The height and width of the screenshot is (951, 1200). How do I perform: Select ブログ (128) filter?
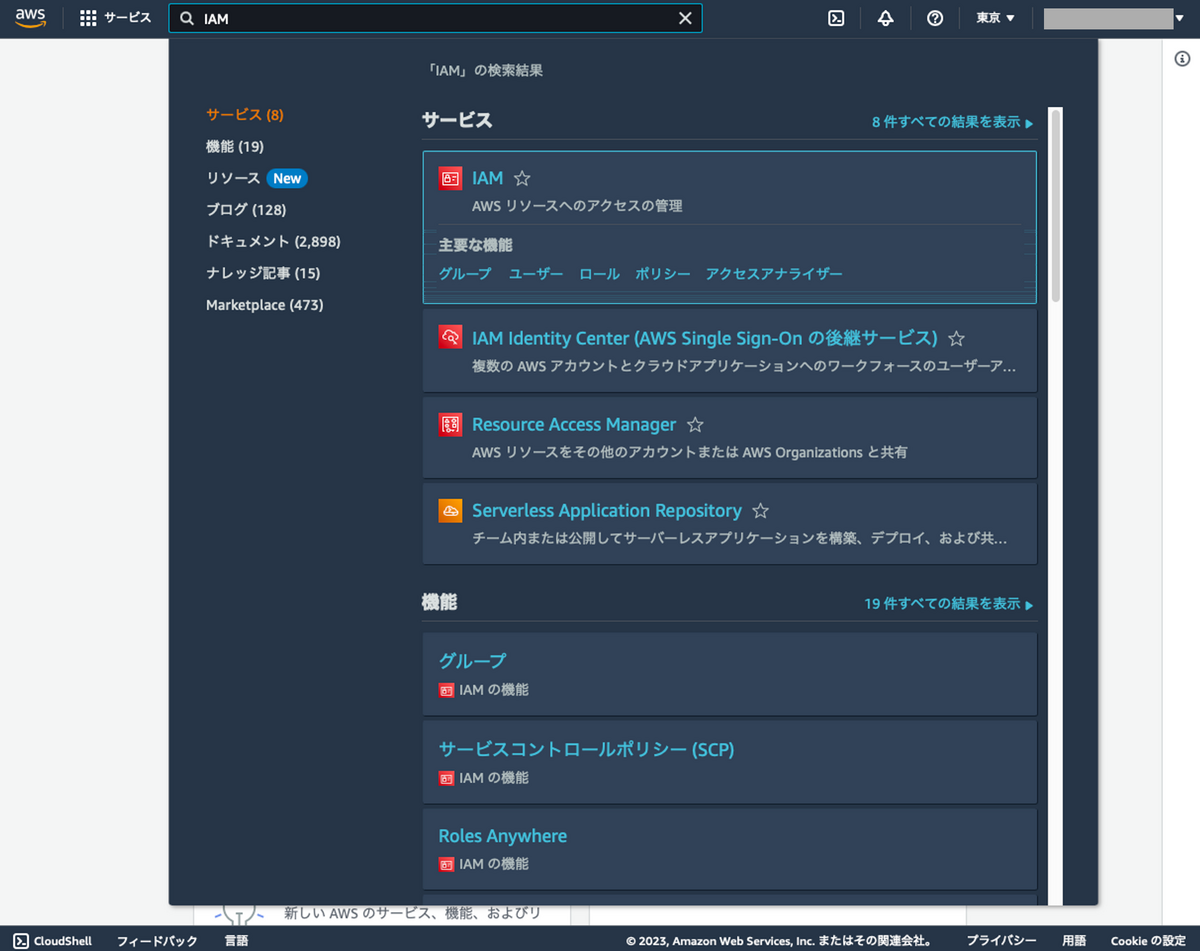coord(246,210)
